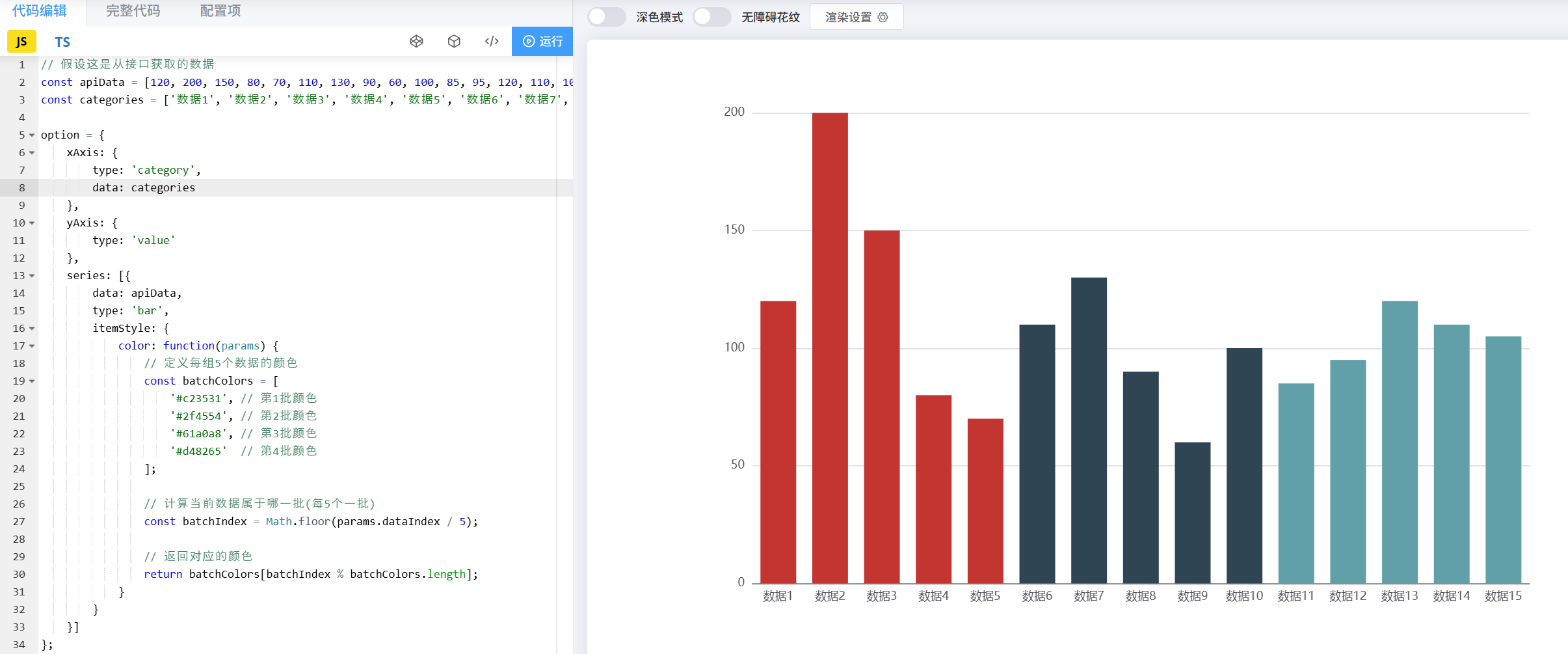Click the 'category' string on line 7

(x=163, y=170)
